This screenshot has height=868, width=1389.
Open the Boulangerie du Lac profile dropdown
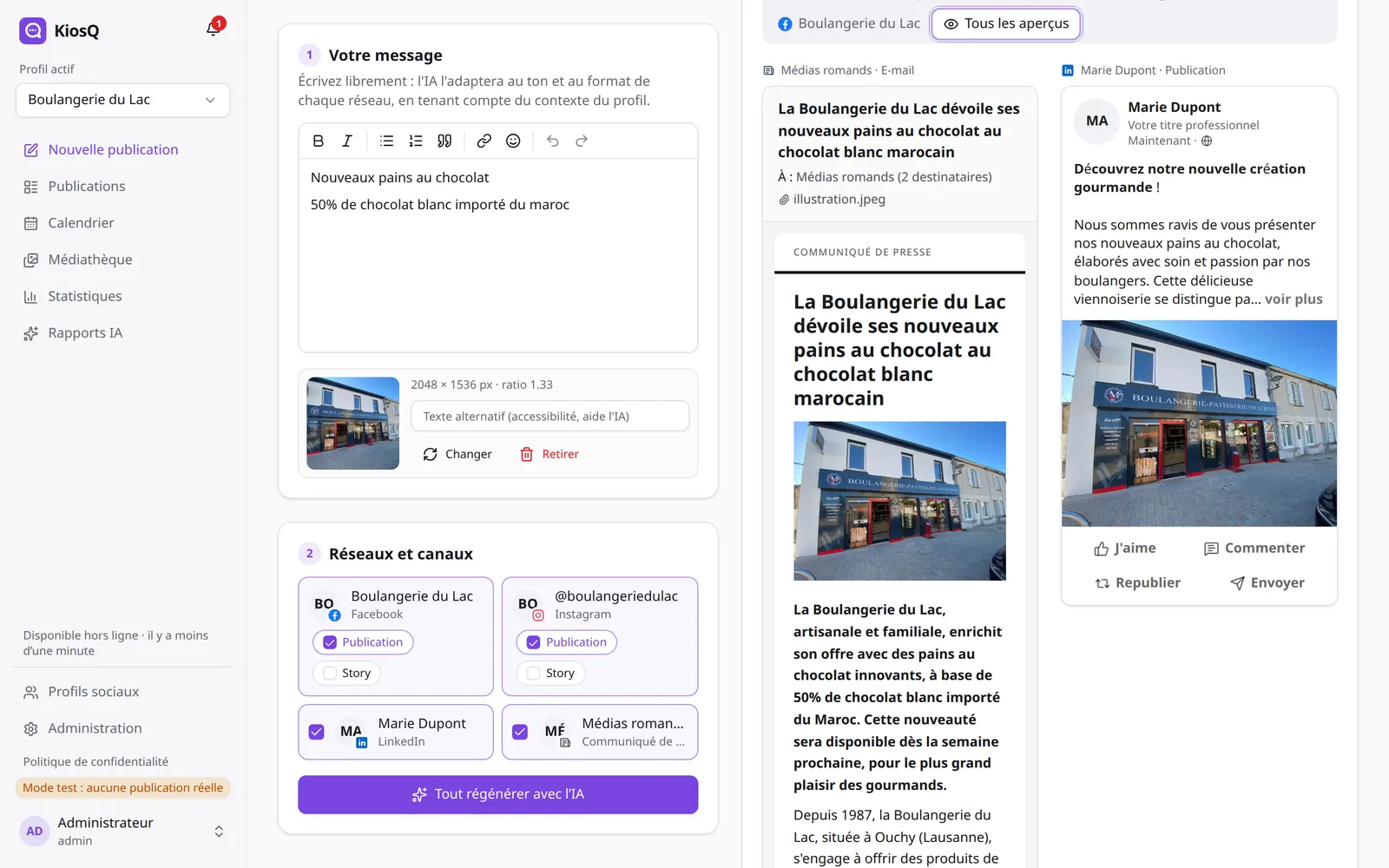122,100
